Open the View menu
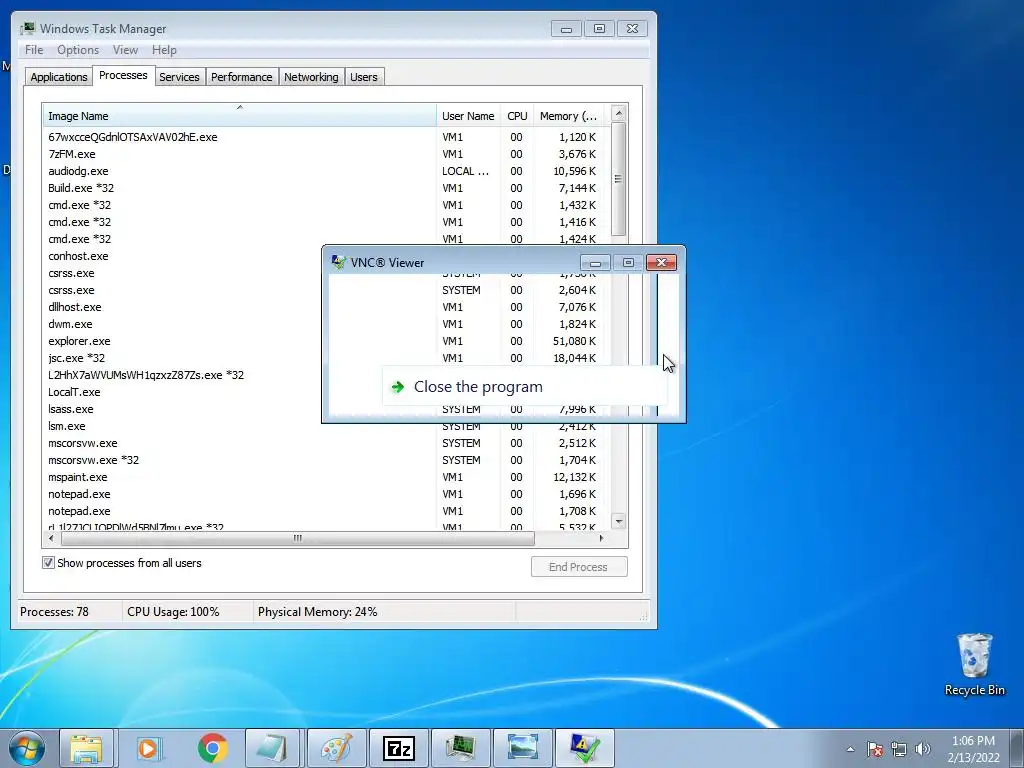 click(x=125, y=50)
